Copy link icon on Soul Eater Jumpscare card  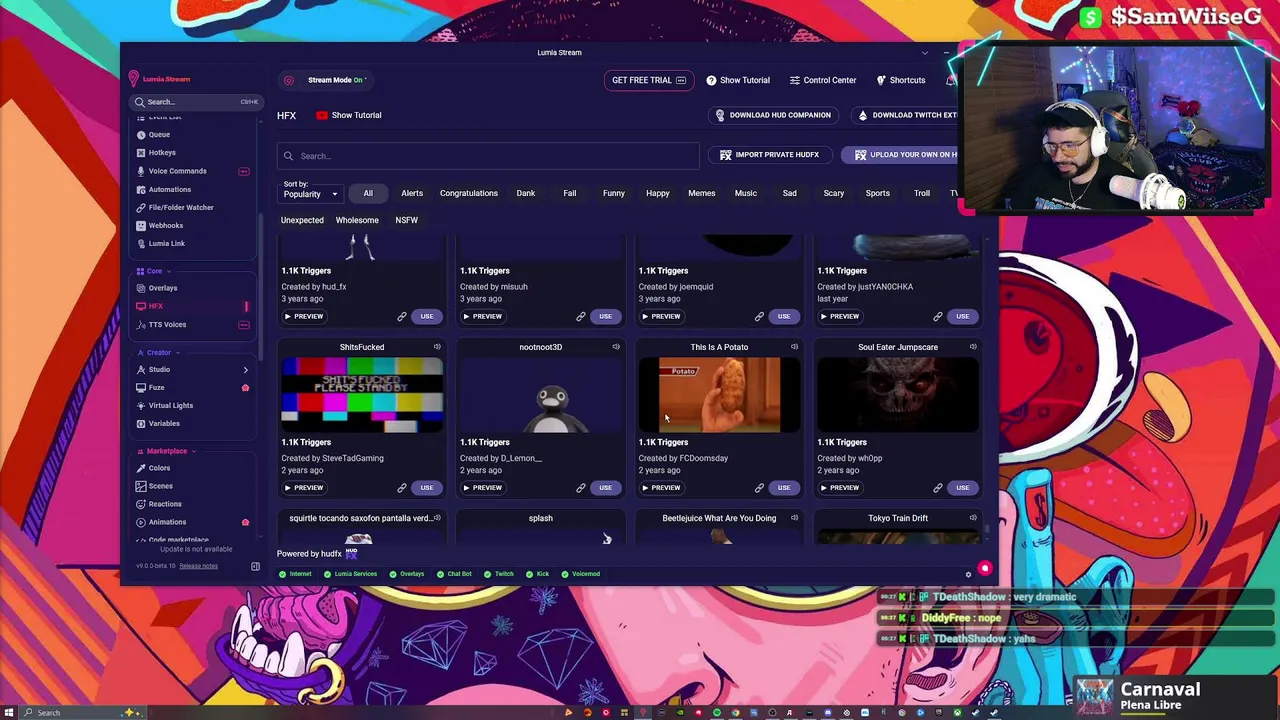tap(938, 488)
